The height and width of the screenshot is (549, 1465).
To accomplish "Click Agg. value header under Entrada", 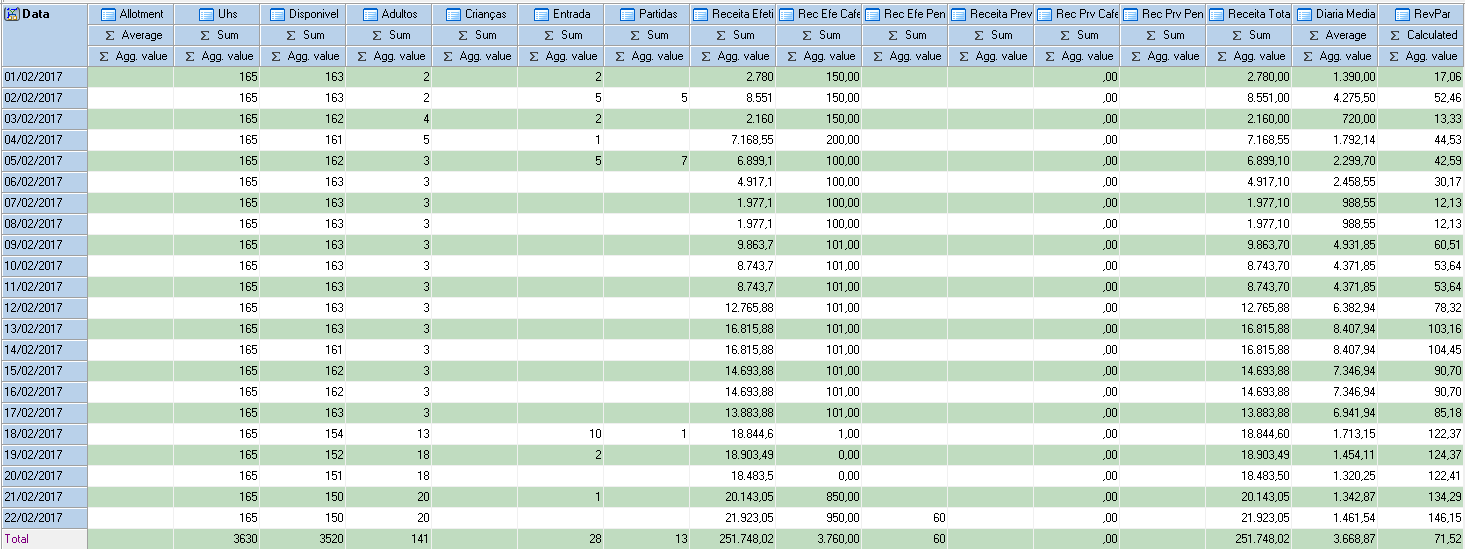I will pos(561,56).
